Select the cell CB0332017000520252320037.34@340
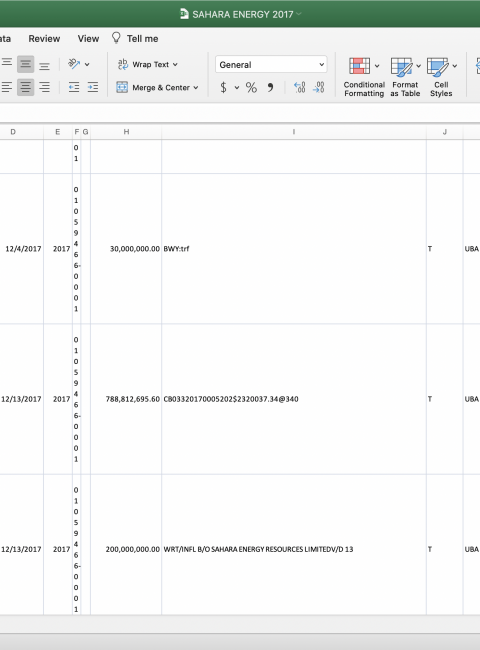Viewport: 480px width, 650px height. [294, 399]
